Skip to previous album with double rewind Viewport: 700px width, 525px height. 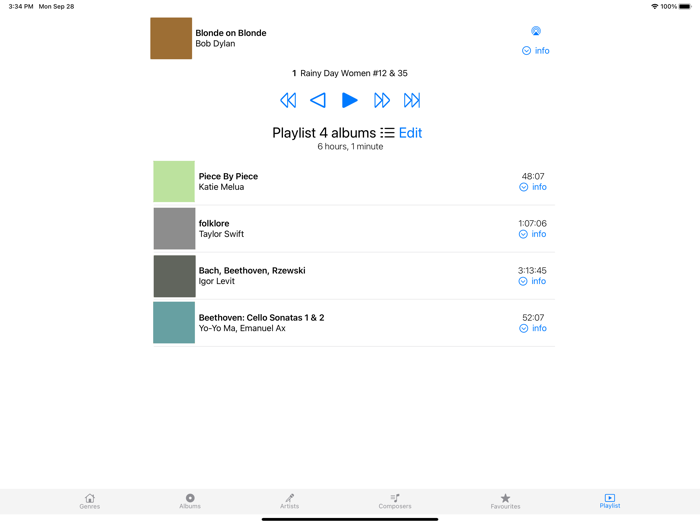coord(288,100)
